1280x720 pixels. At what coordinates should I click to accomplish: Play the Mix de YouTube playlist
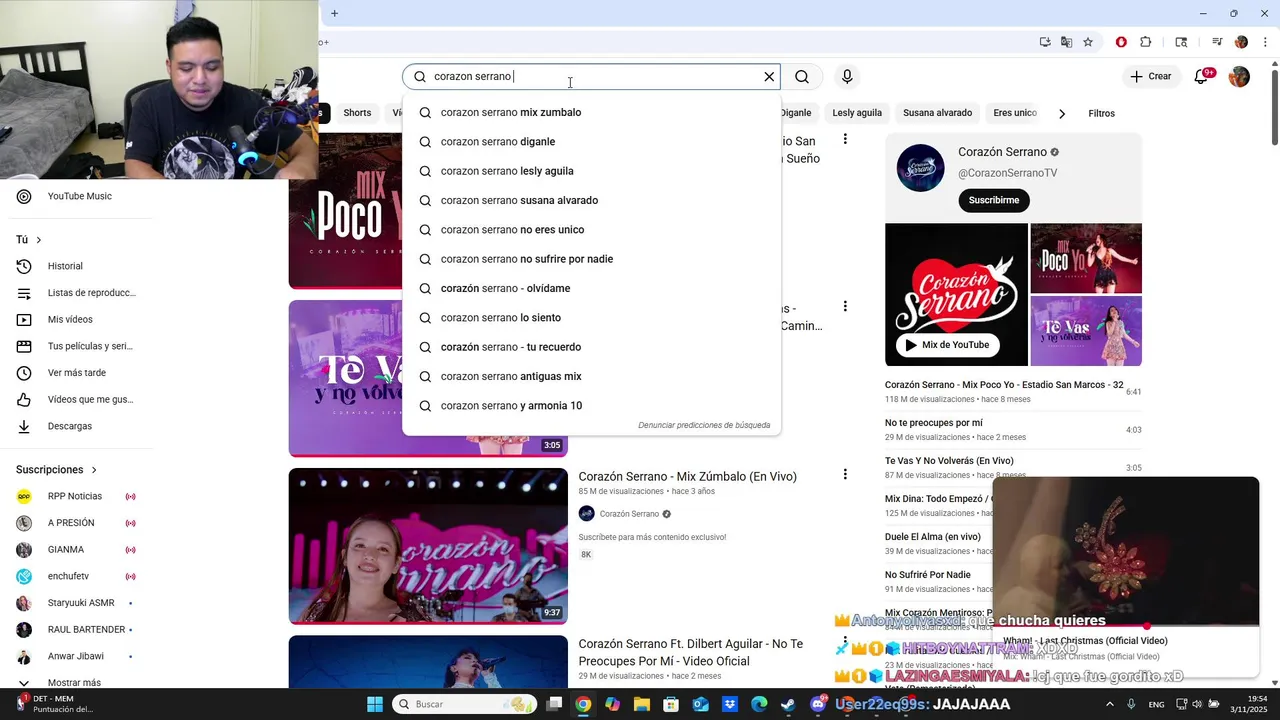click(947, 345)
